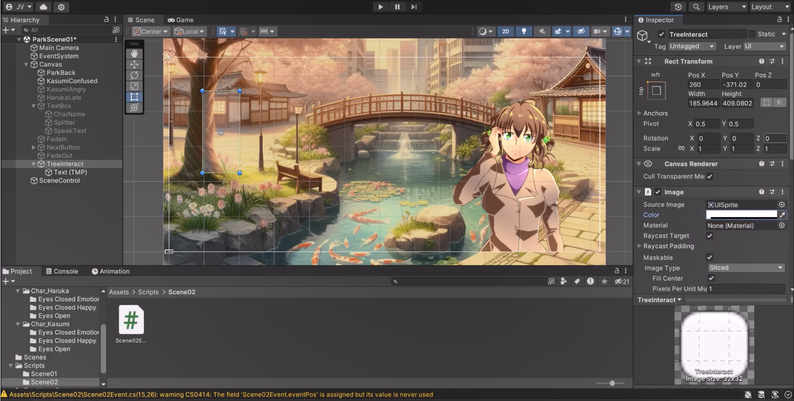Click the Raw edit mode R button

click(779, 103)
